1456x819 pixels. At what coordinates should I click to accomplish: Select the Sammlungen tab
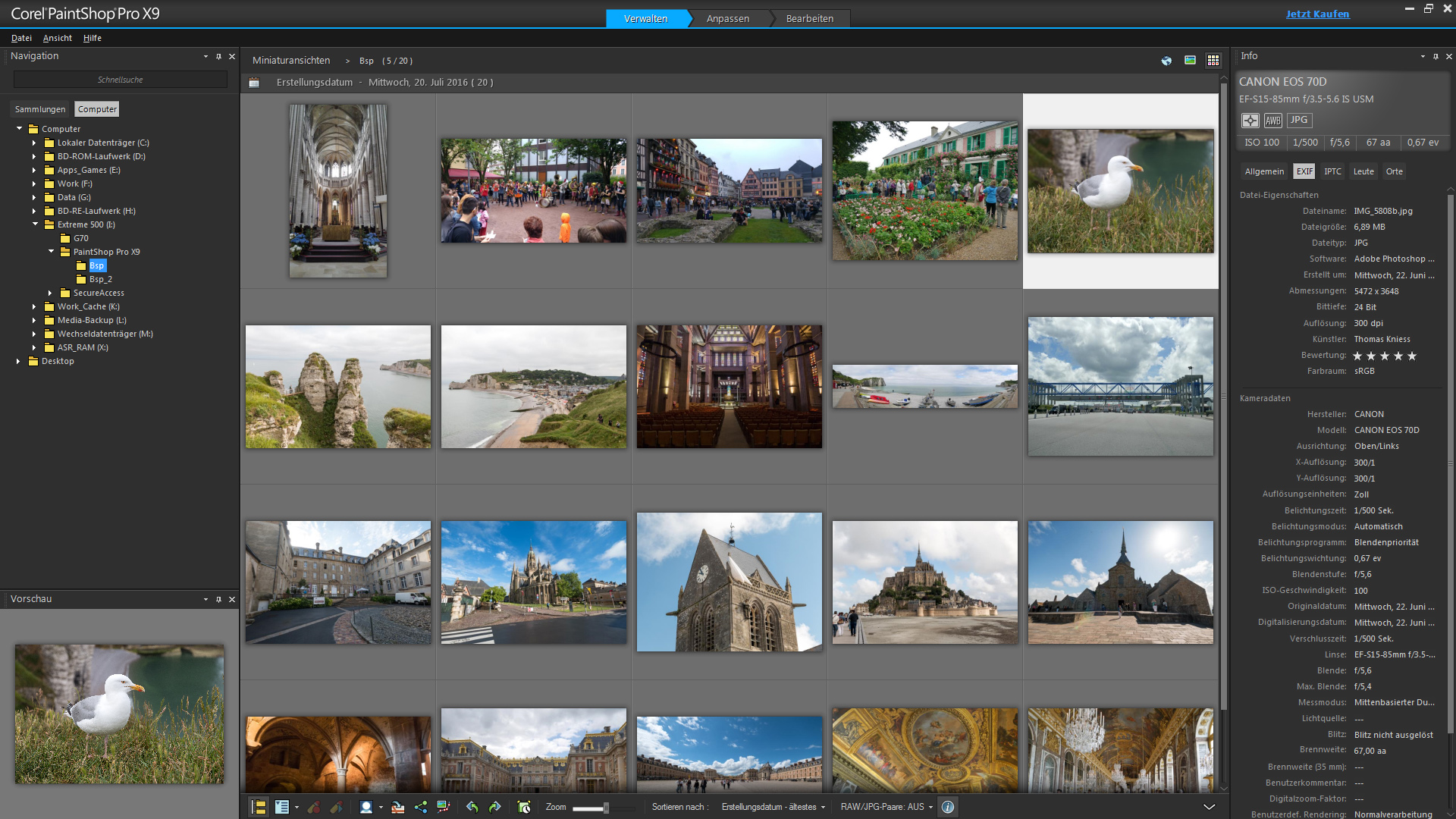click(x=40, y=109)
